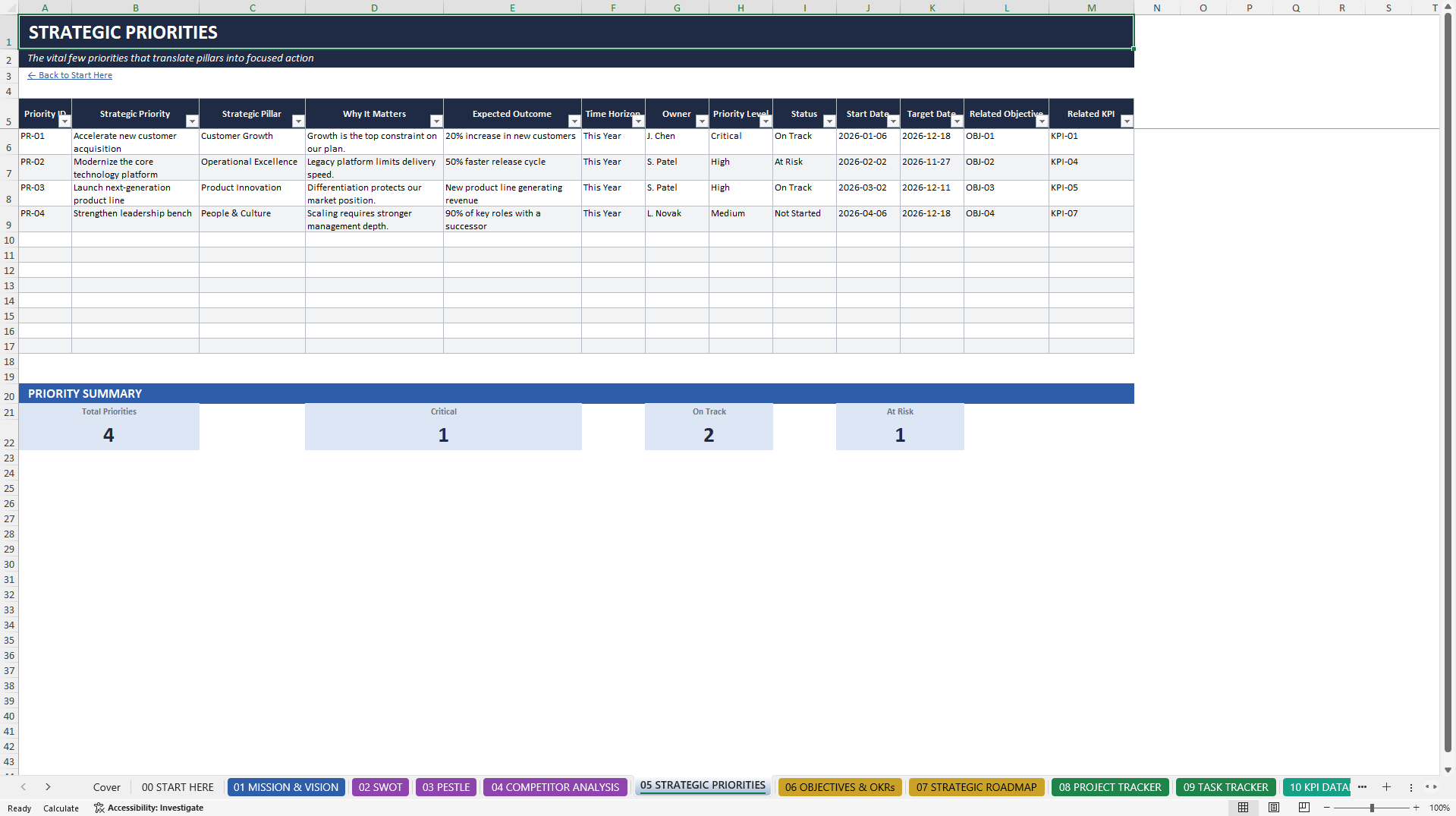This screenshot has width=1456, height=816.
Task: Open 09 TASK TRACKER sheet tab
Action: pyautogui.click(x=1225, y=787)
